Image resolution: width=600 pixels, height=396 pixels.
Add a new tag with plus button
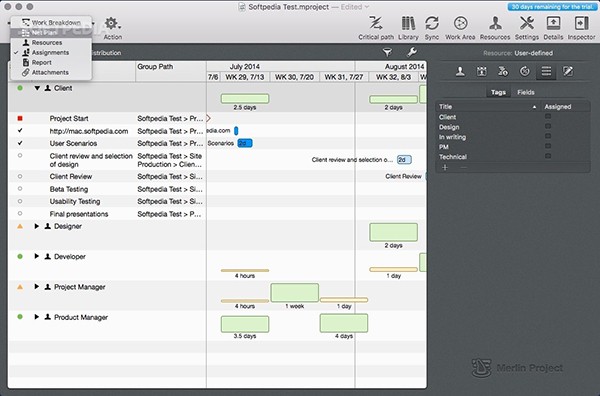[445, 168]
